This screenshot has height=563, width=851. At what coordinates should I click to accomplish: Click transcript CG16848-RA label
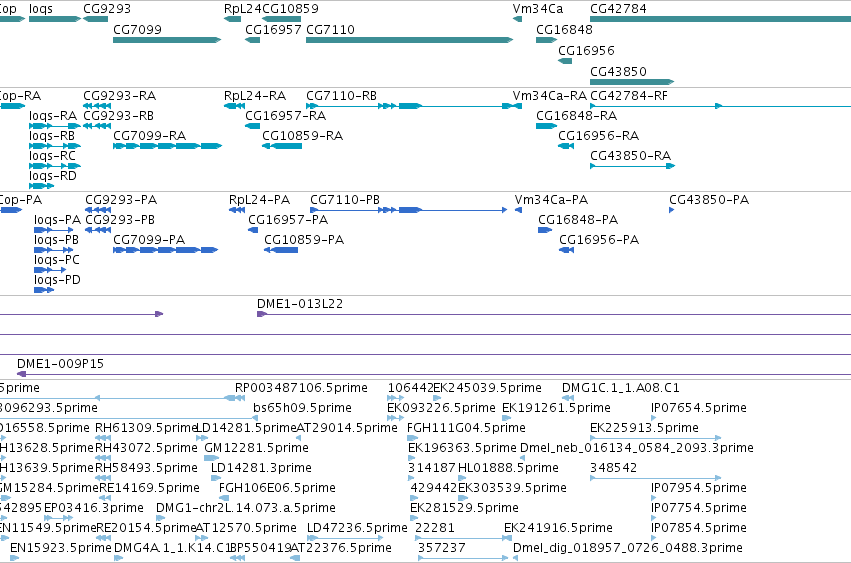(576, 116)
